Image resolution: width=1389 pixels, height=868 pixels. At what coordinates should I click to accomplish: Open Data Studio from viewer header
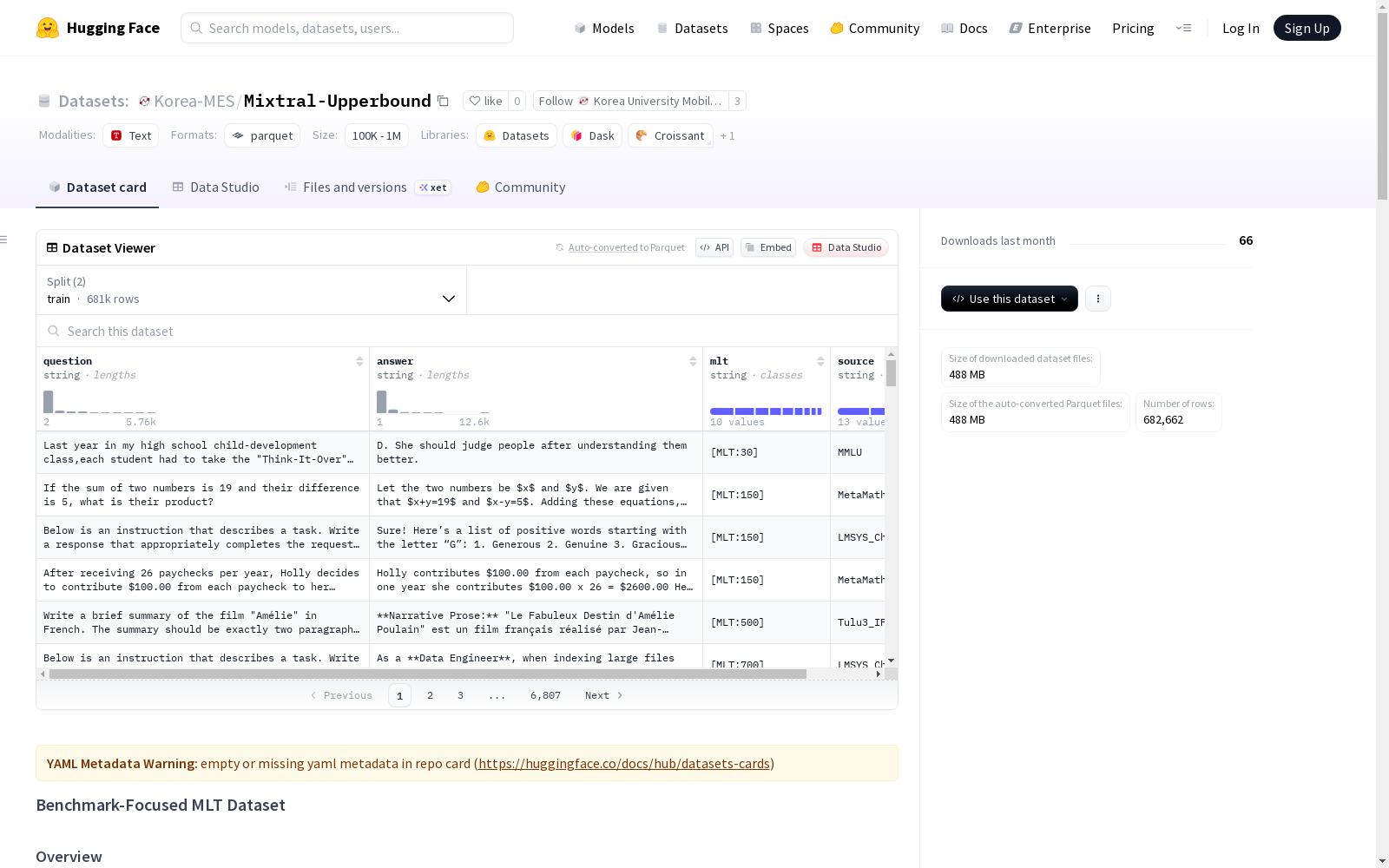(846, 247)
